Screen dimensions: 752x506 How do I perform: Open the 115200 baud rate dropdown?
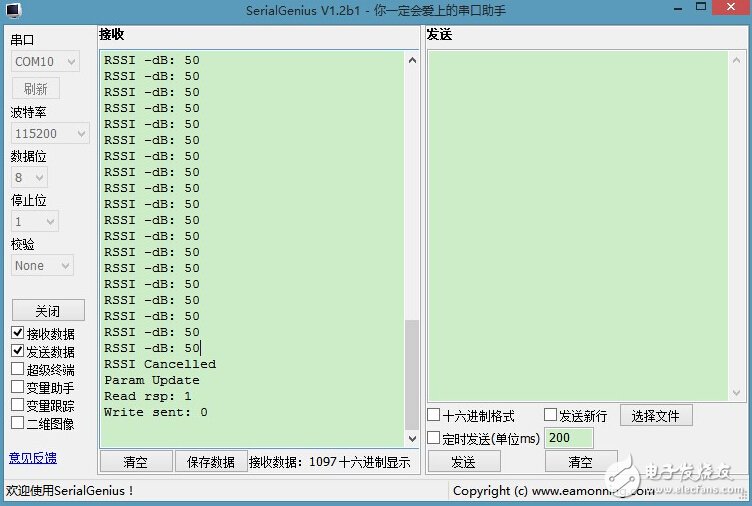coord(50,133)
